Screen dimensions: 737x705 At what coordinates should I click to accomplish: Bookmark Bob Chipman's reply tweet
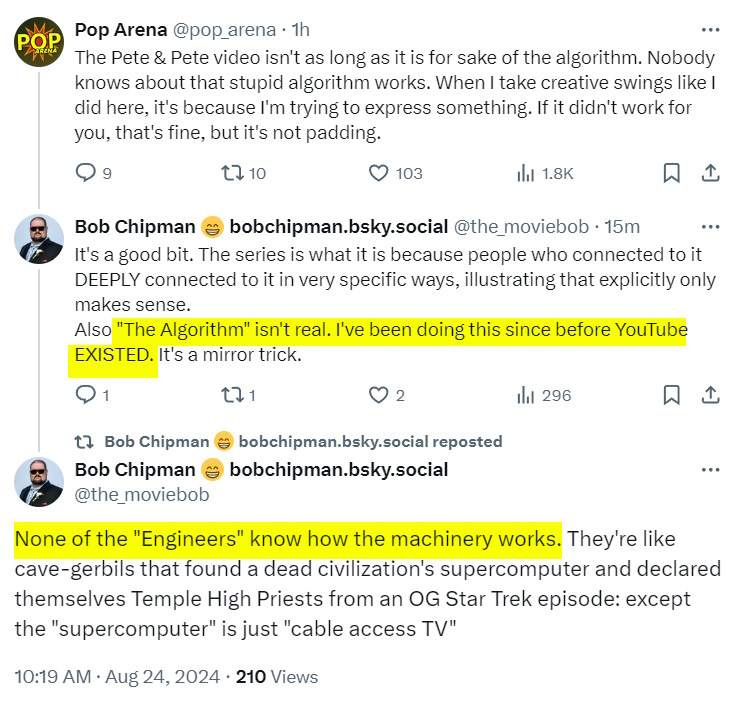click(x=672, y=395)
